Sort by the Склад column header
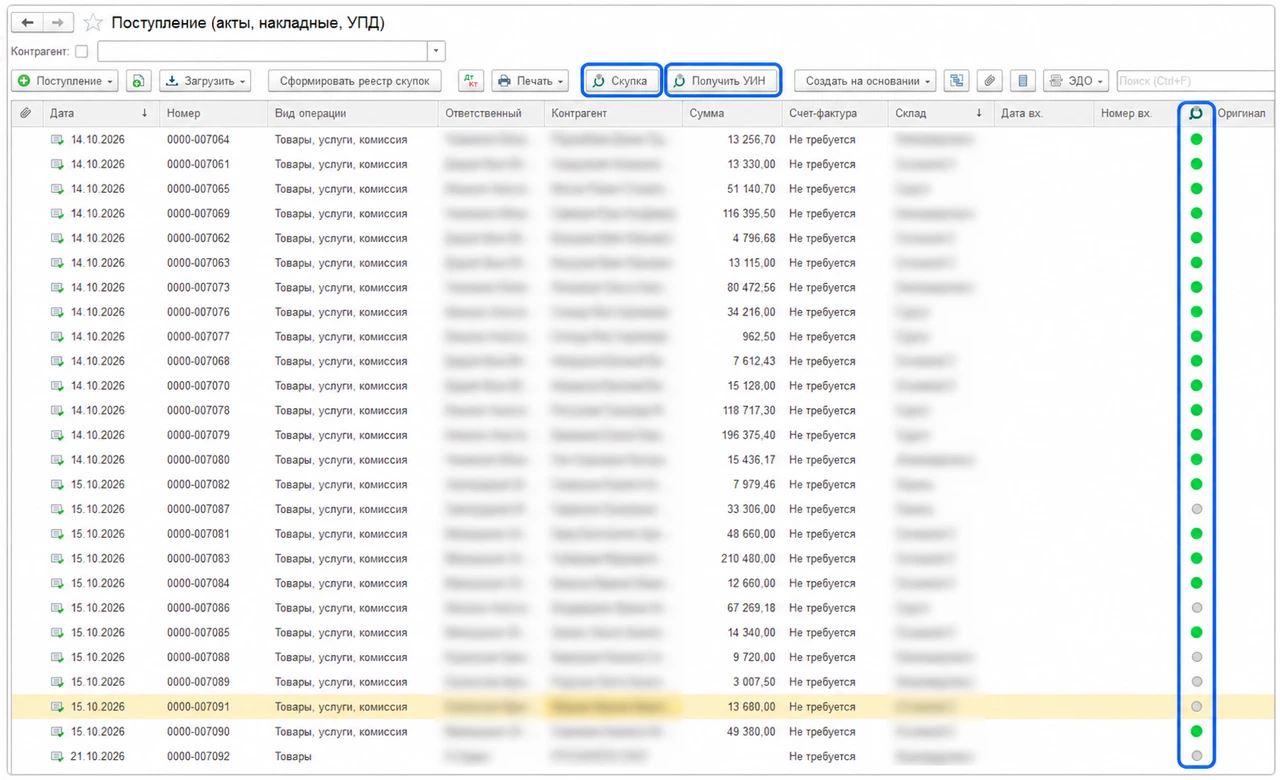 click(940, 114)
